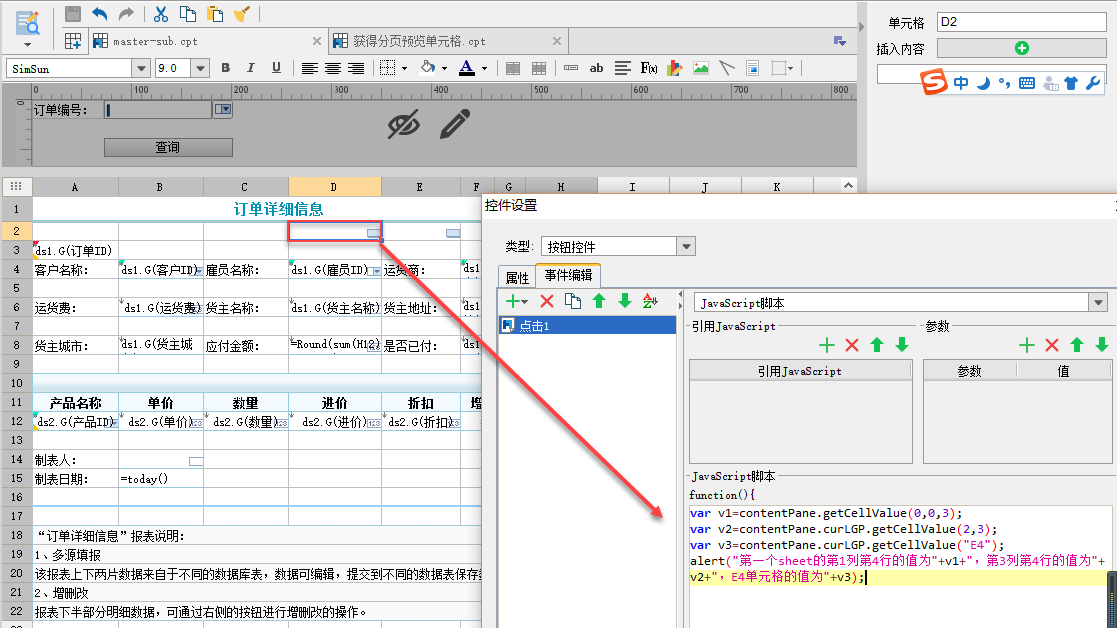Open font size dropdown 9.0
Screen dimensions: 1117x628
point(200,68)
